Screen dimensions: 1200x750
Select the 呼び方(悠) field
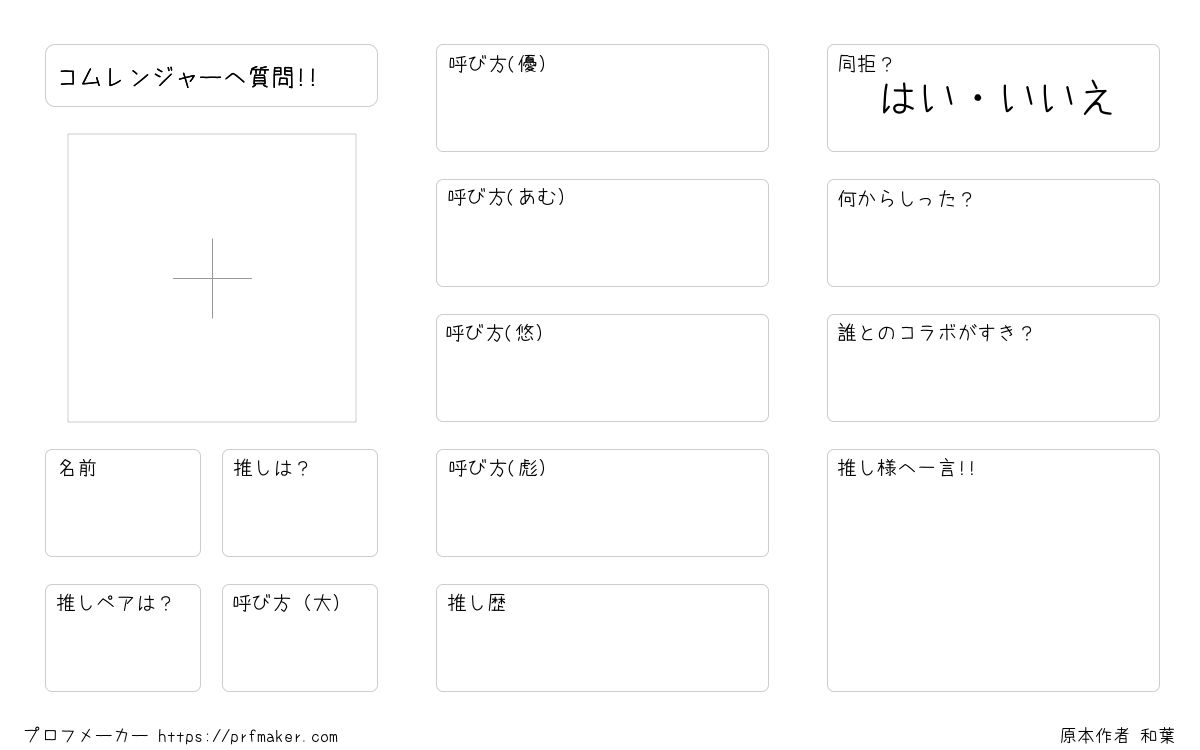pyautogui.click(x=602, y=368)
